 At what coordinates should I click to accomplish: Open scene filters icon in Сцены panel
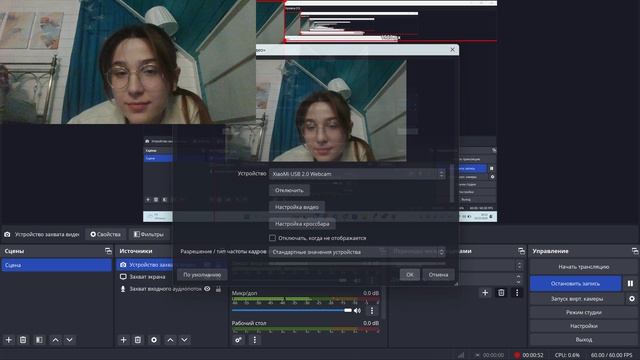tap(39, 340)
